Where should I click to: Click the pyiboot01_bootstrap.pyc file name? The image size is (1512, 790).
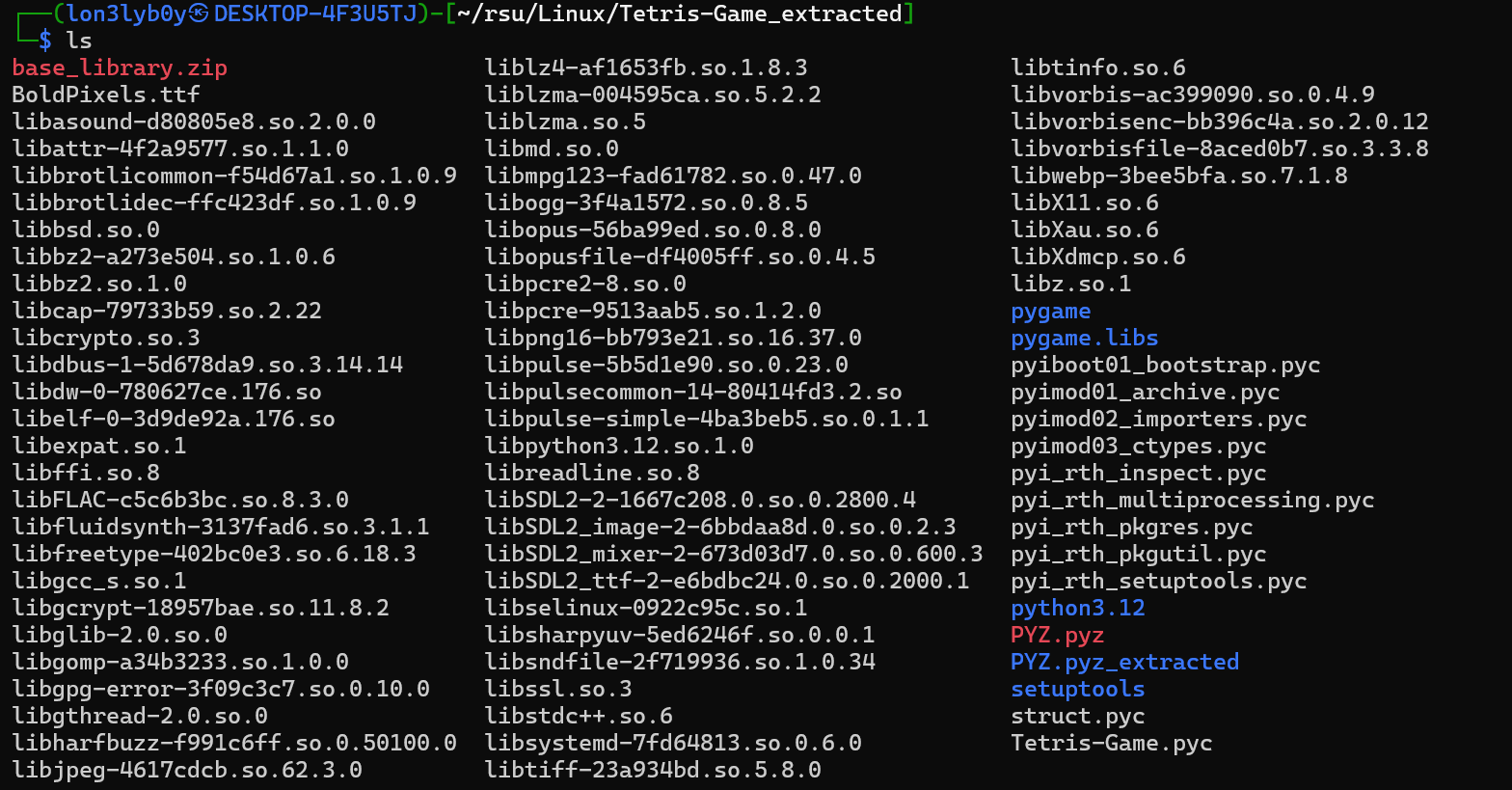(x=1165, y=366)
